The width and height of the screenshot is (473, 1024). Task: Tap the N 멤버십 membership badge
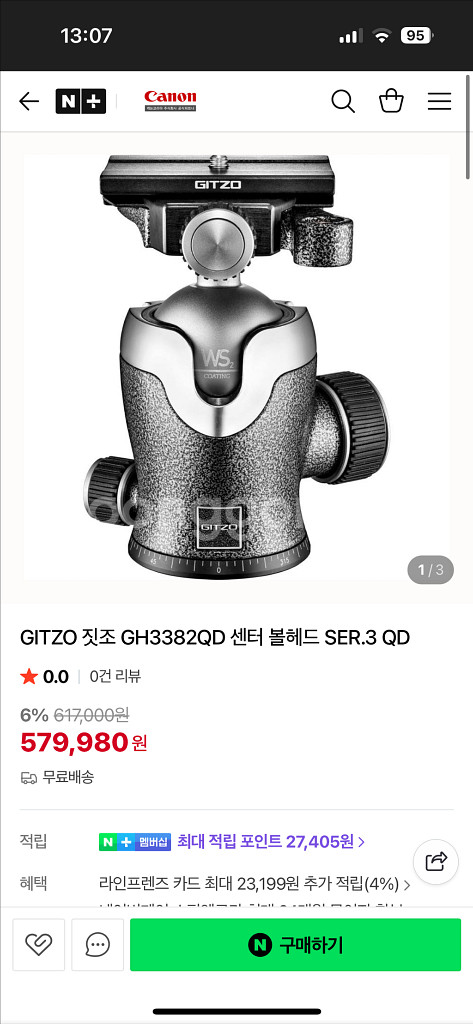point(135,842)
